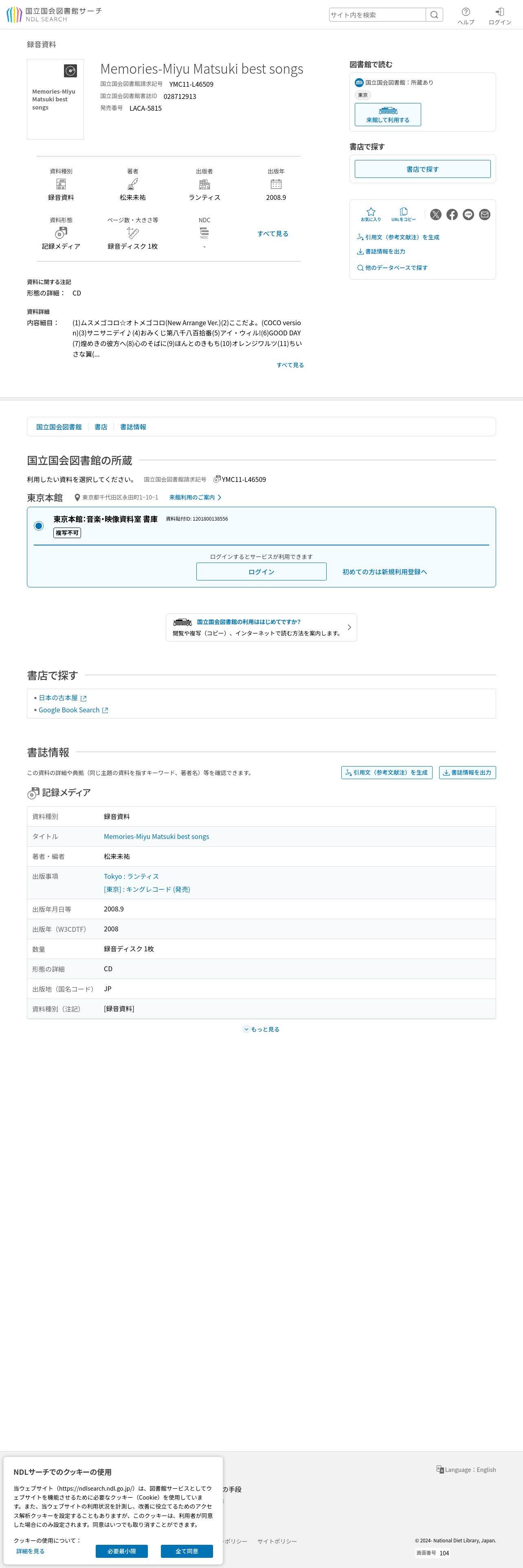Click the 録音資料 material type icon

(x=61, y=184)
